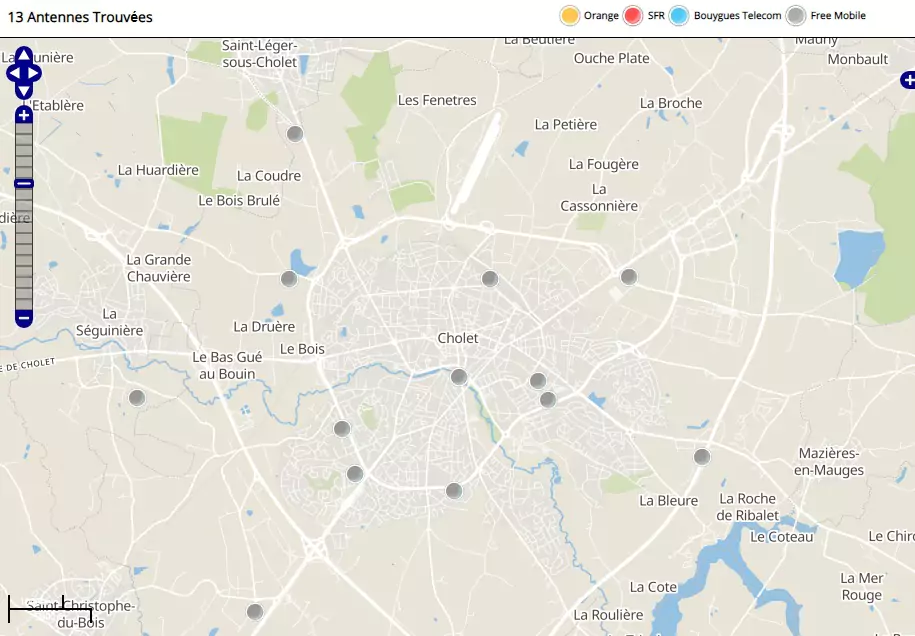The height and width of the screenshot is (636, 915).
Task: Click the La Petière place label
Action: pyautogui.click(x=566, y=124)
